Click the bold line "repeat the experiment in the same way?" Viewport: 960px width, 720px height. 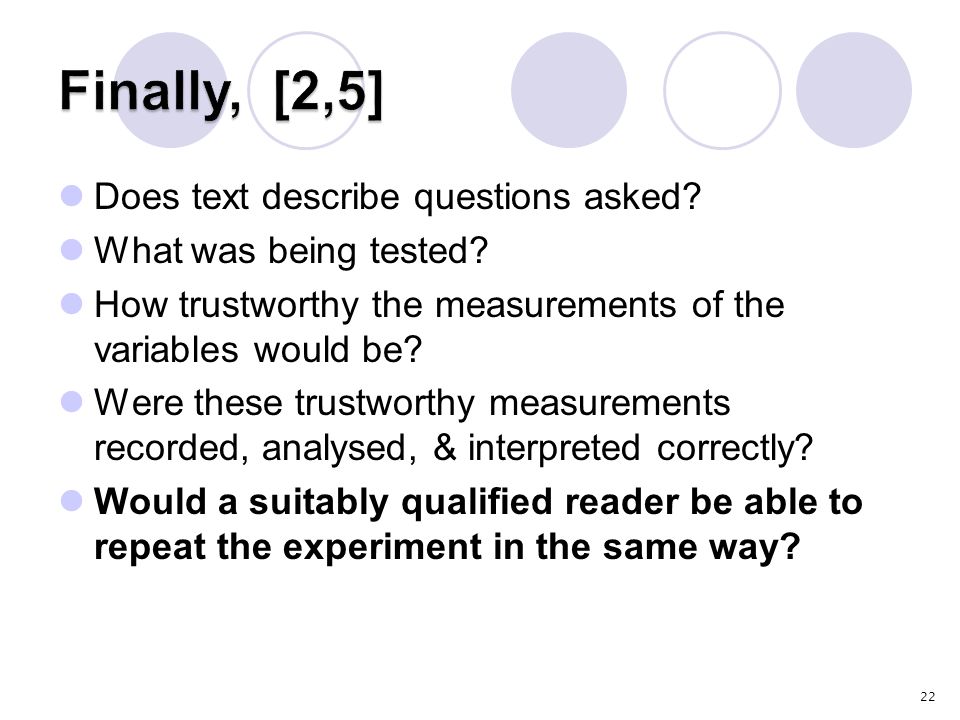(x=447, y=547)
